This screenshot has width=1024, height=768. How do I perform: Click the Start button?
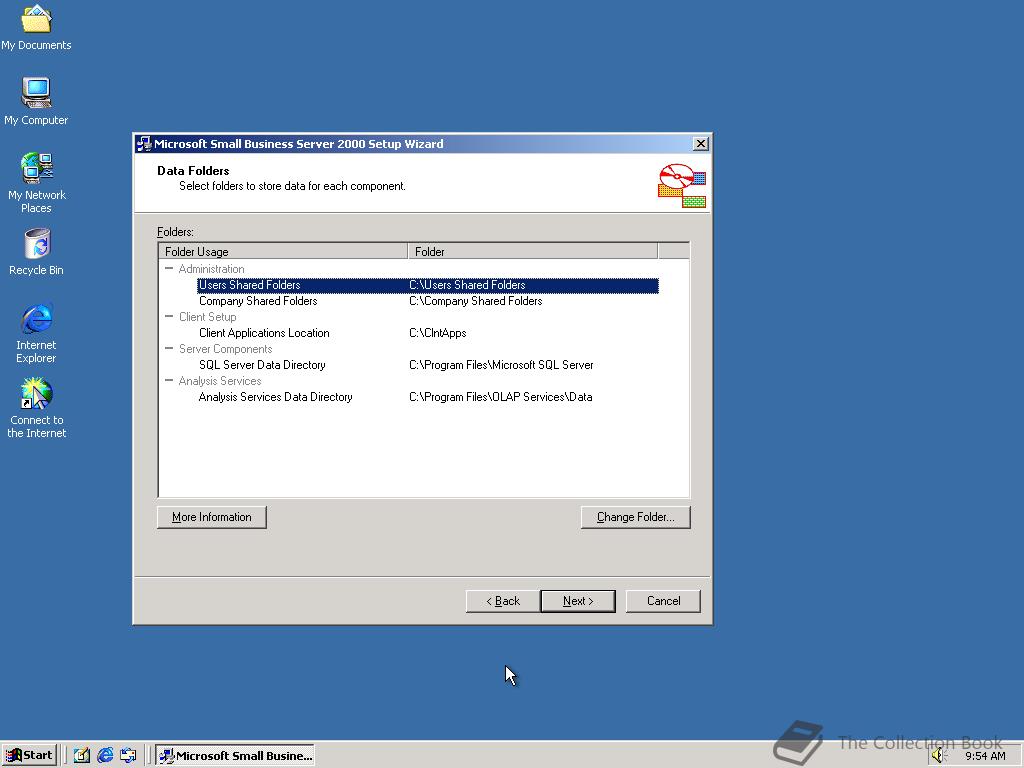pos(30,755)
